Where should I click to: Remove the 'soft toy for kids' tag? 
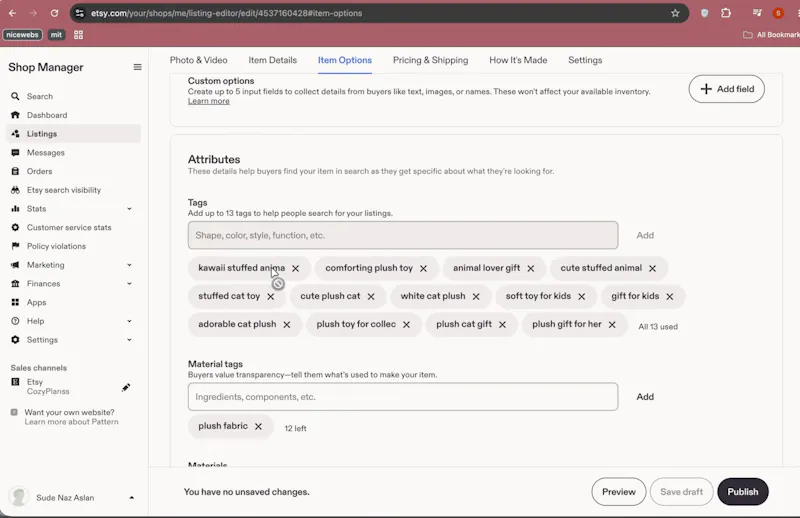582,297
